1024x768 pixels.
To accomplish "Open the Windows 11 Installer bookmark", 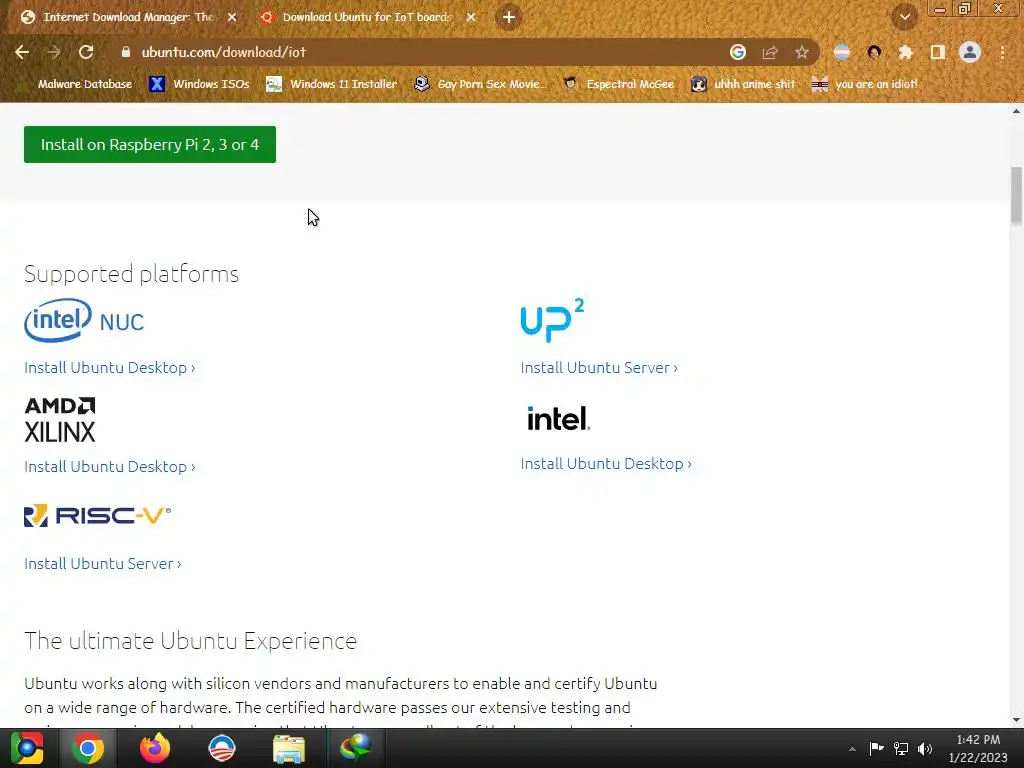I will tap(332, 84).
